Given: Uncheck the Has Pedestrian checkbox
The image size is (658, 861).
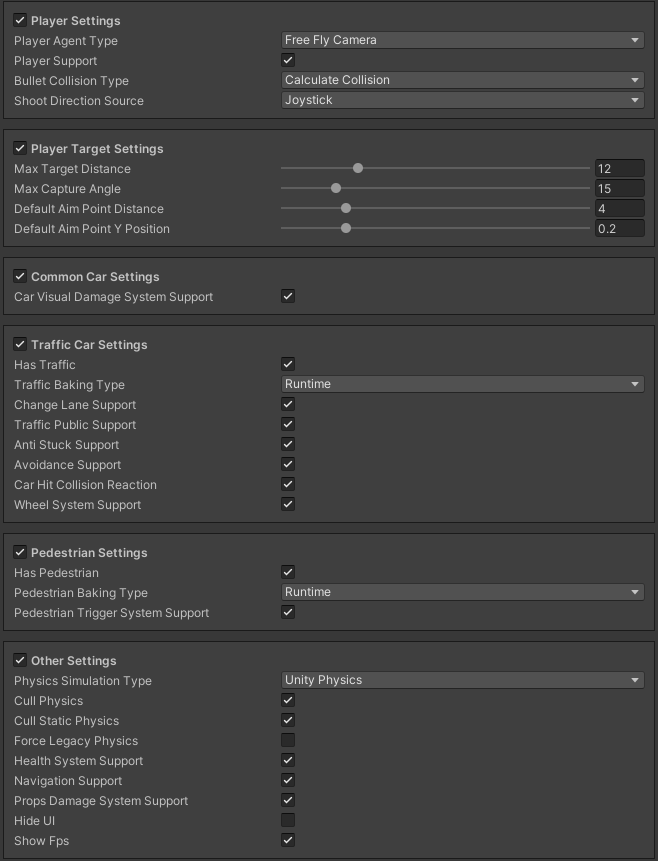Looking at the screenshot, I should pyautogui.click(x=288, y=572).
